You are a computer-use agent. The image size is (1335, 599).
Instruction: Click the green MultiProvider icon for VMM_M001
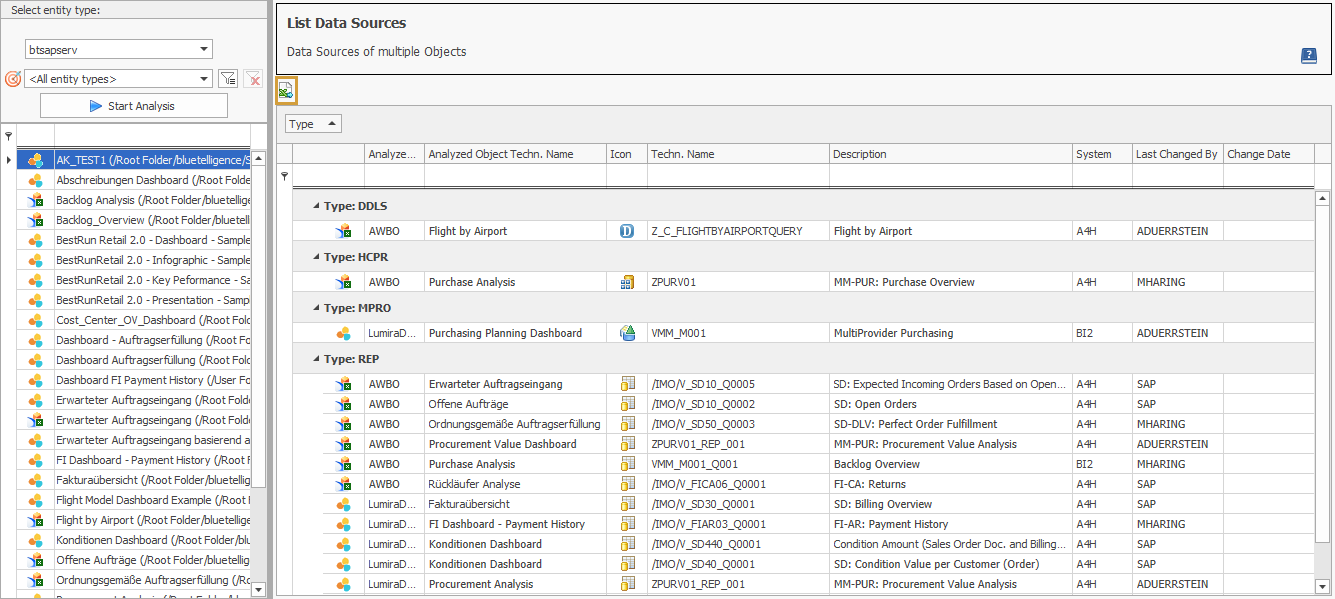tap(627, 332)
